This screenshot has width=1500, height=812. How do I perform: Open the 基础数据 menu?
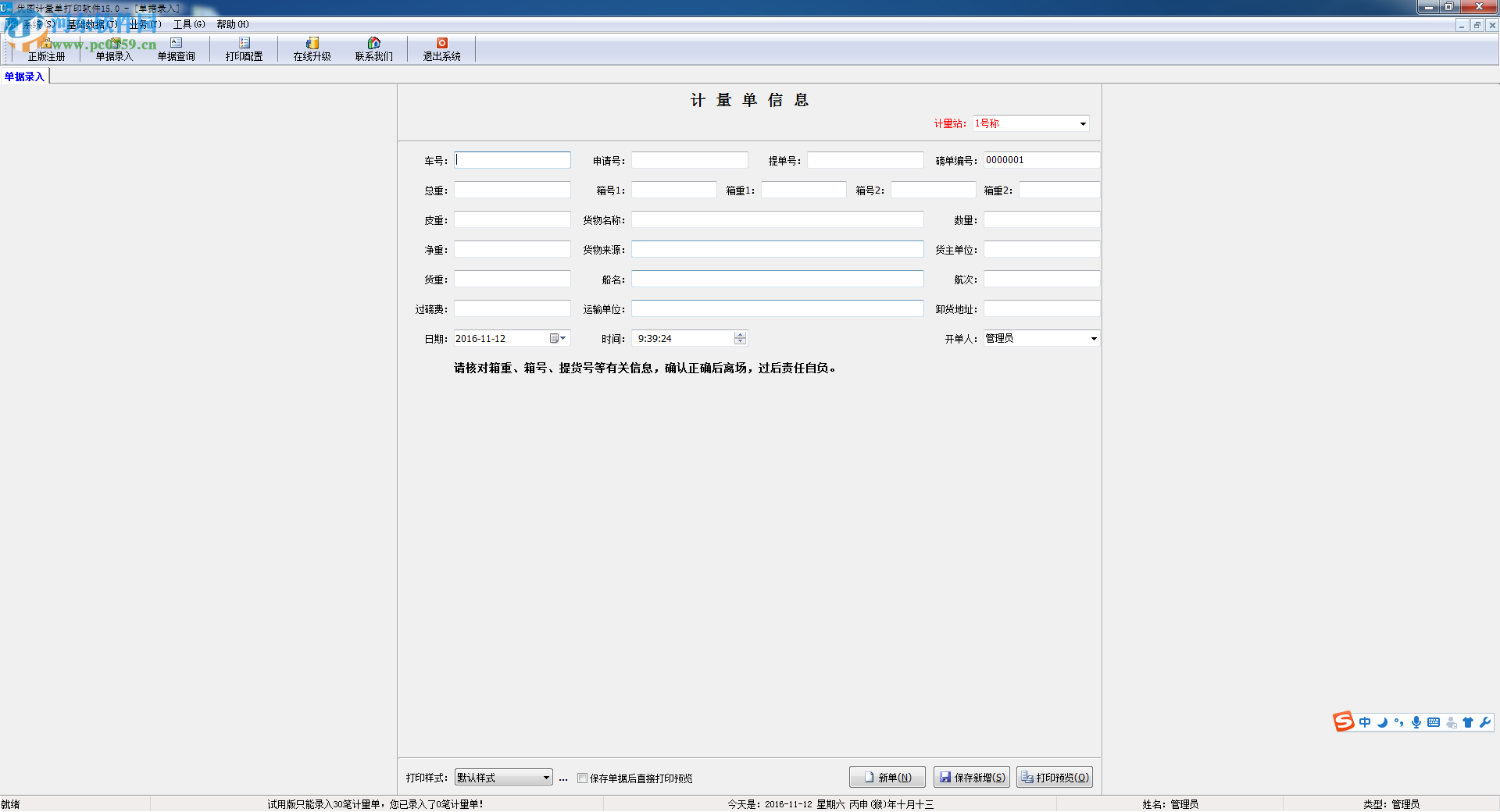point(92,24)
